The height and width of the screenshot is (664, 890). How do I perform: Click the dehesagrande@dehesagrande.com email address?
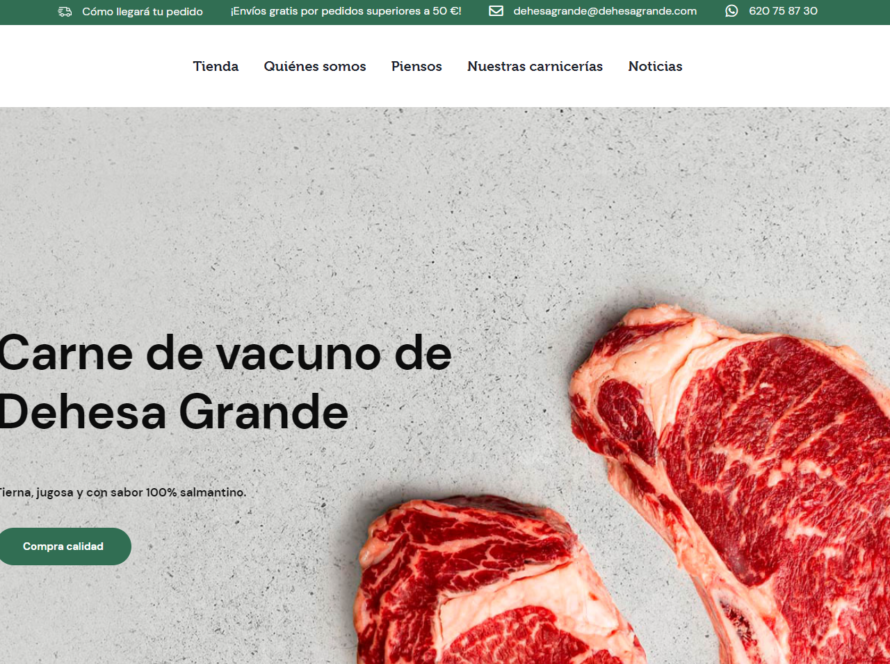(x=605, y=11)
